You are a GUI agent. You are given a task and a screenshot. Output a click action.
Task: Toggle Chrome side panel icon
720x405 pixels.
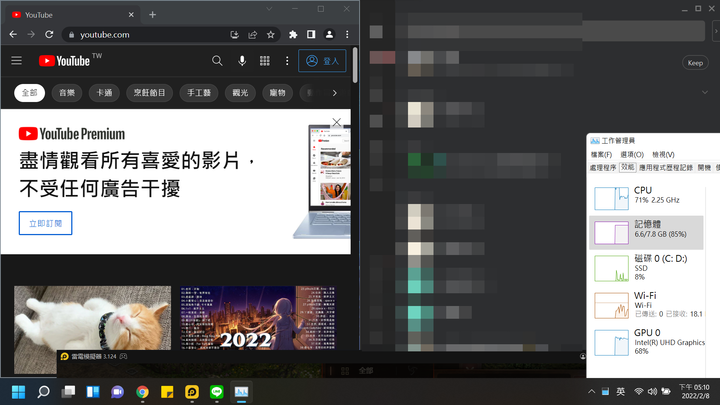pos(311,34)
